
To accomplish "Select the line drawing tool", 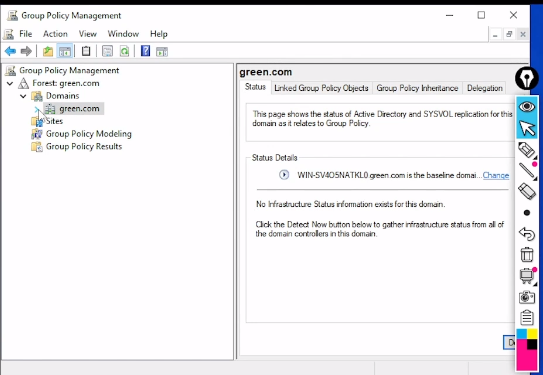I will click(x=527, y=171).
